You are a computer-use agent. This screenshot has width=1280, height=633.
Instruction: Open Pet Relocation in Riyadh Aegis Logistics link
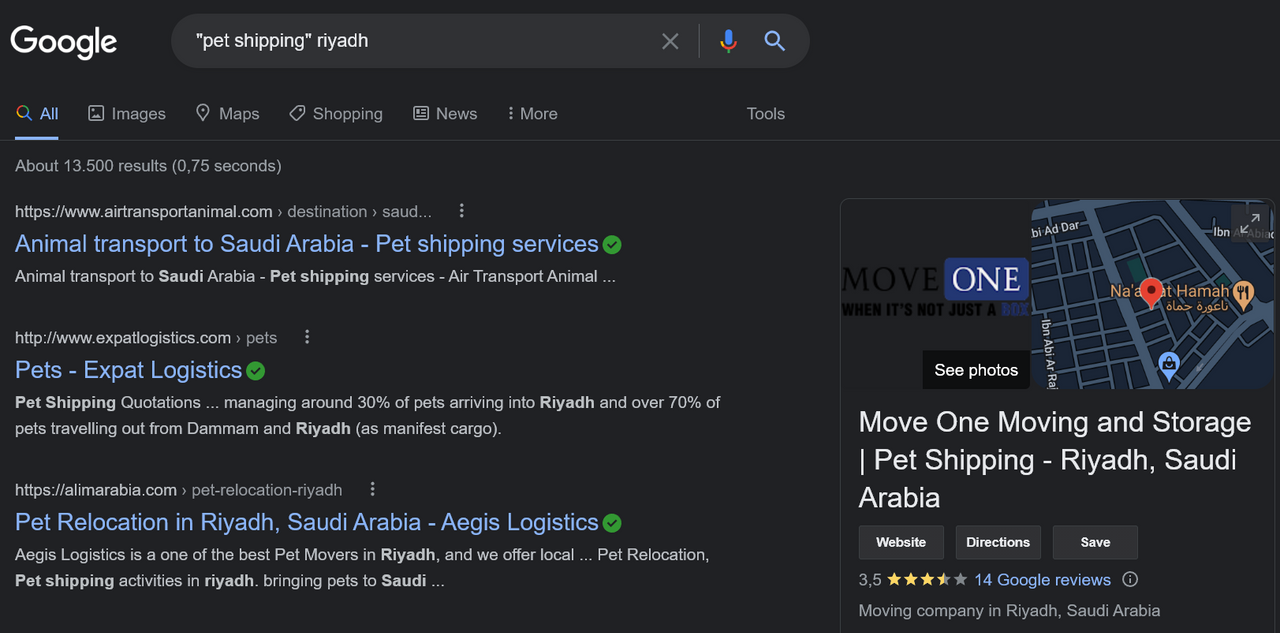[x=307, y=522]
